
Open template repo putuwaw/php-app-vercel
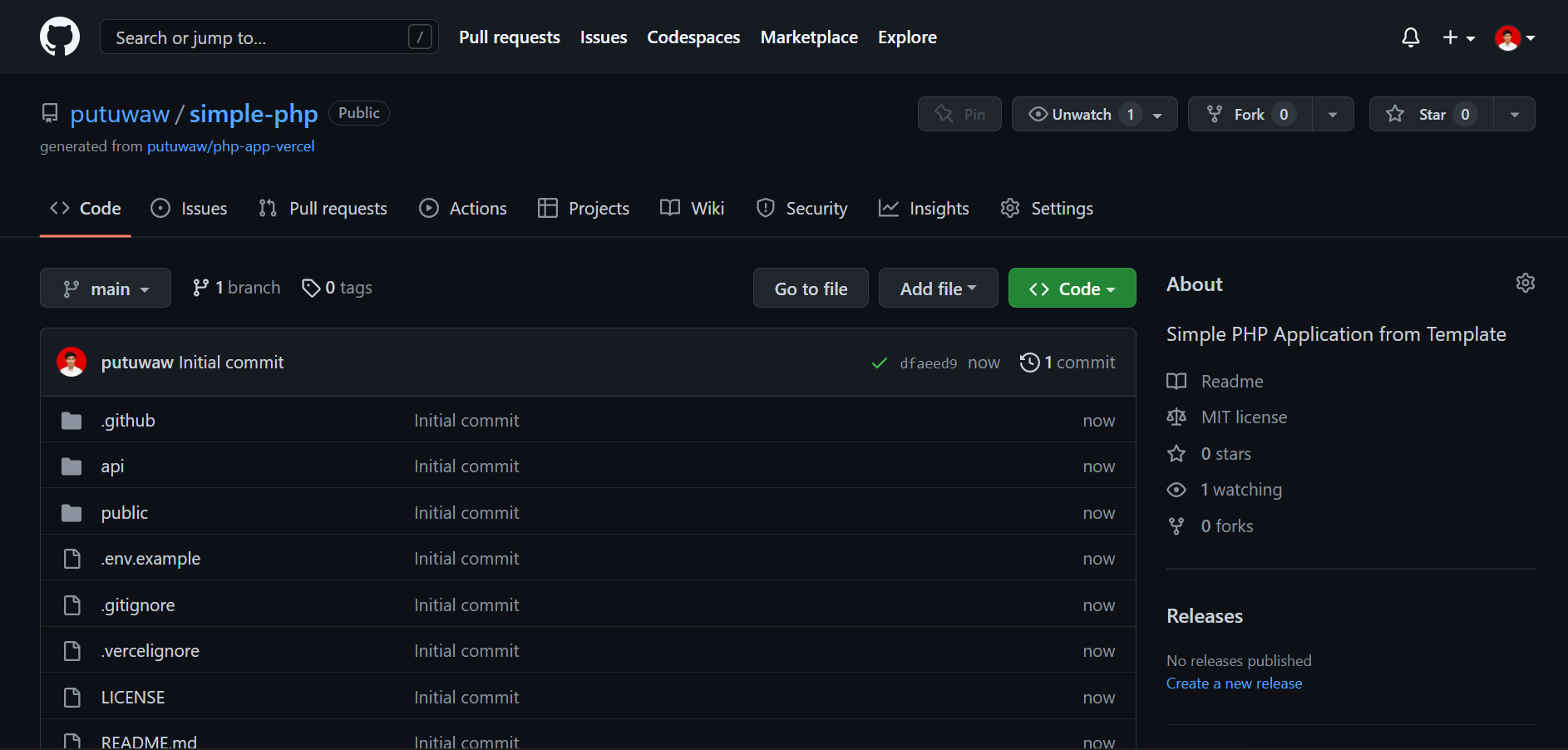[x=230, y=146]
